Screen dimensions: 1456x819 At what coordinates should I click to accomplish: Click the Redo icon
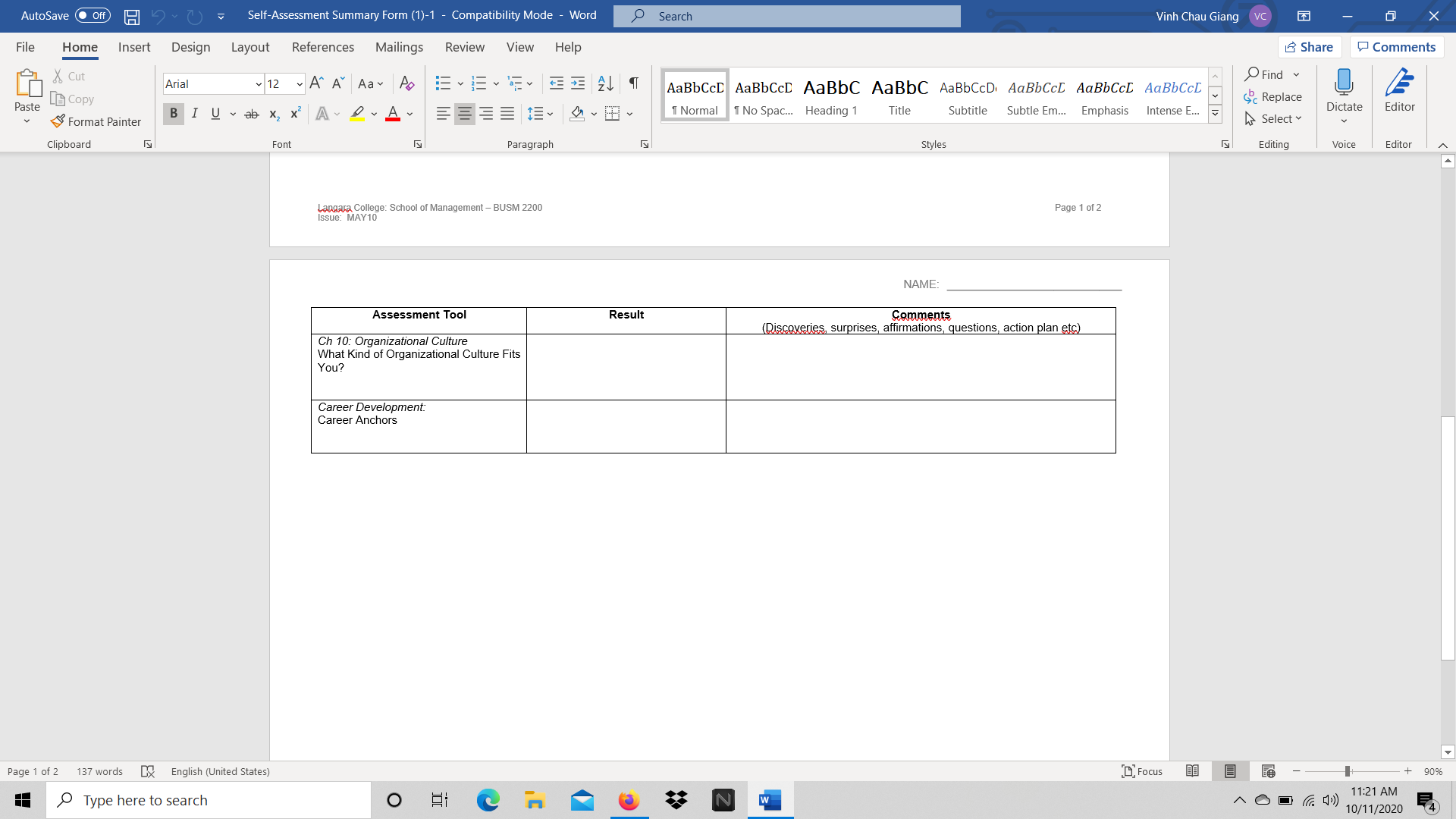[195, 16]
